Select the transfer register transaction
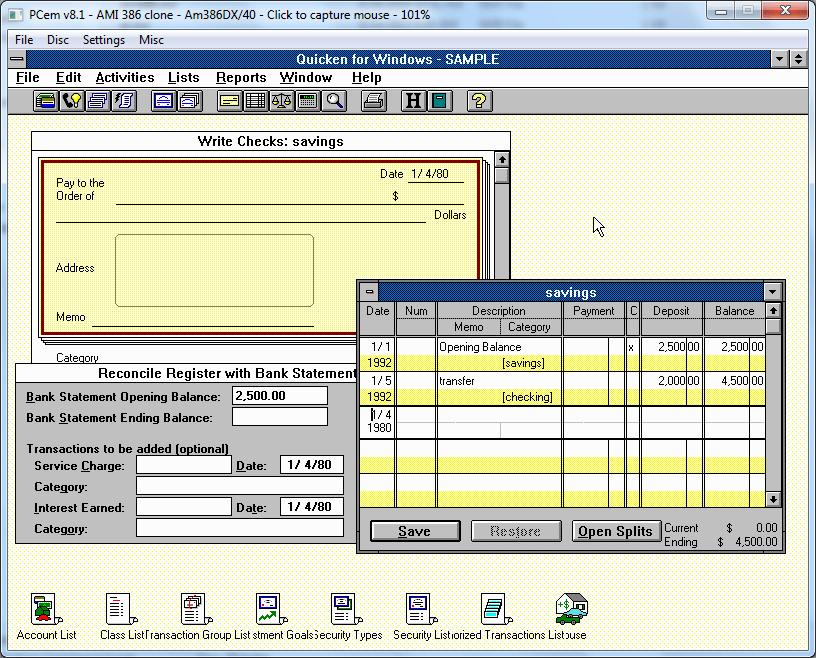This screenshot has width=816, height=658. [x=562, y=388]
